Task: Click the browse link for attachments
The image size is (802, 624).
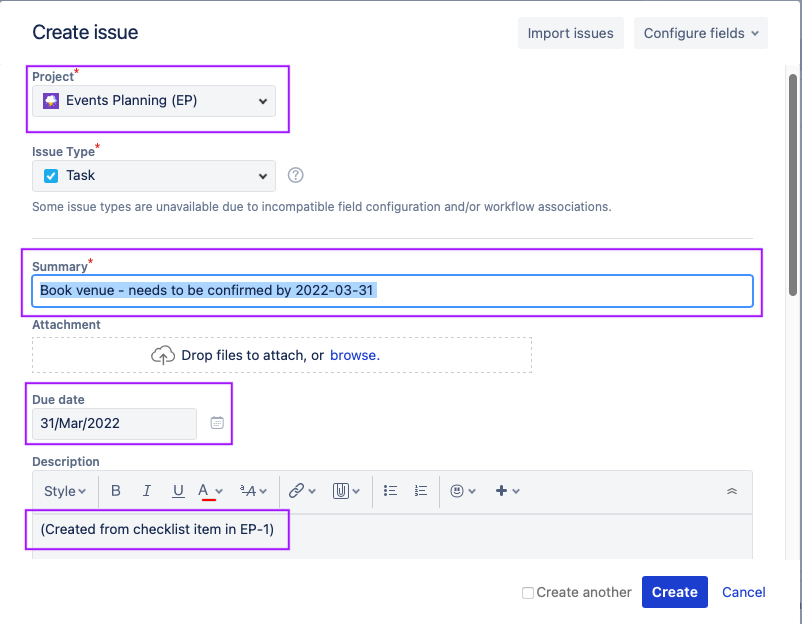Action: pos(355,355)
